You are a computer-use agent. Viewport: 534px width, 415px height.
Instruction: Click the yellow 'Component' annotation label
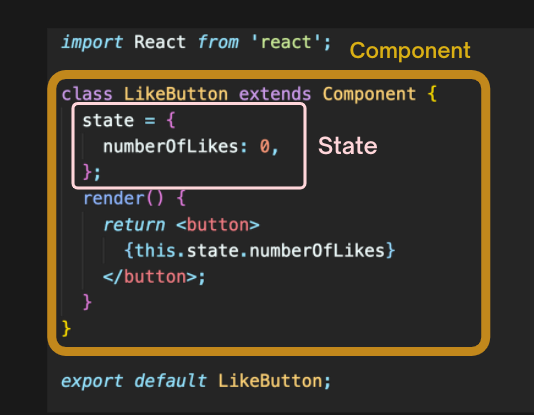click(x=410, y=51)
